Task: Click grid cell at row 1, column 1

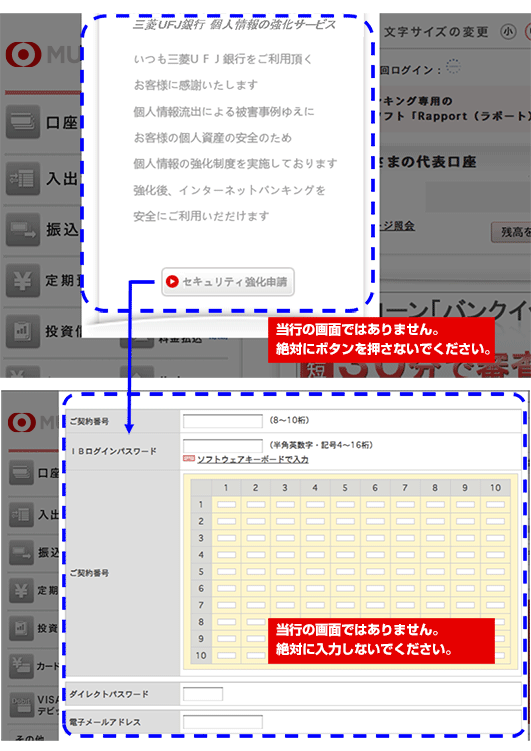Action: pyautogui.click(x=226, y=504)
